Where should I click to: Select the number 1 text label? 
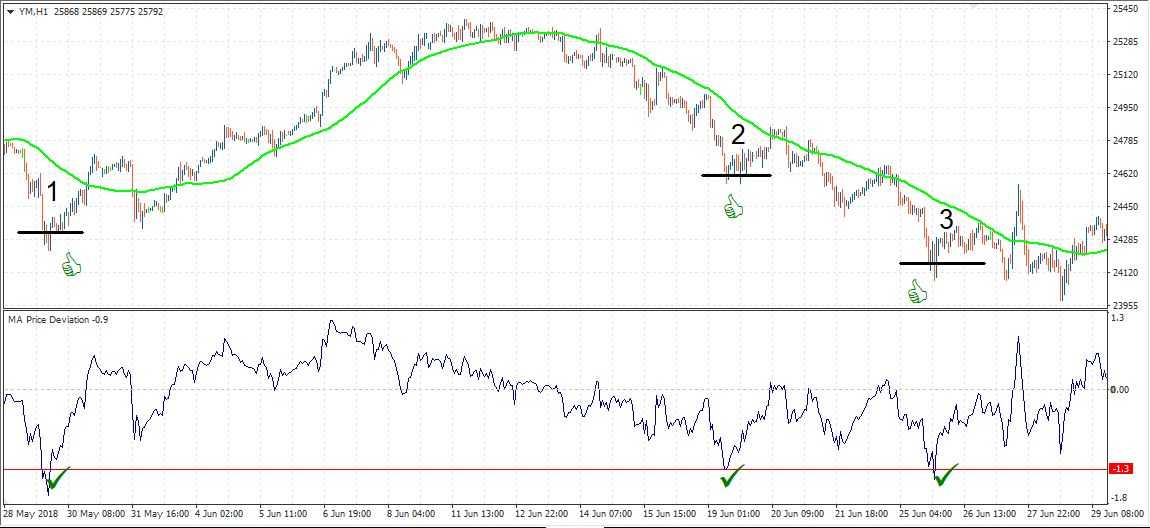click(x=53, y=193)
